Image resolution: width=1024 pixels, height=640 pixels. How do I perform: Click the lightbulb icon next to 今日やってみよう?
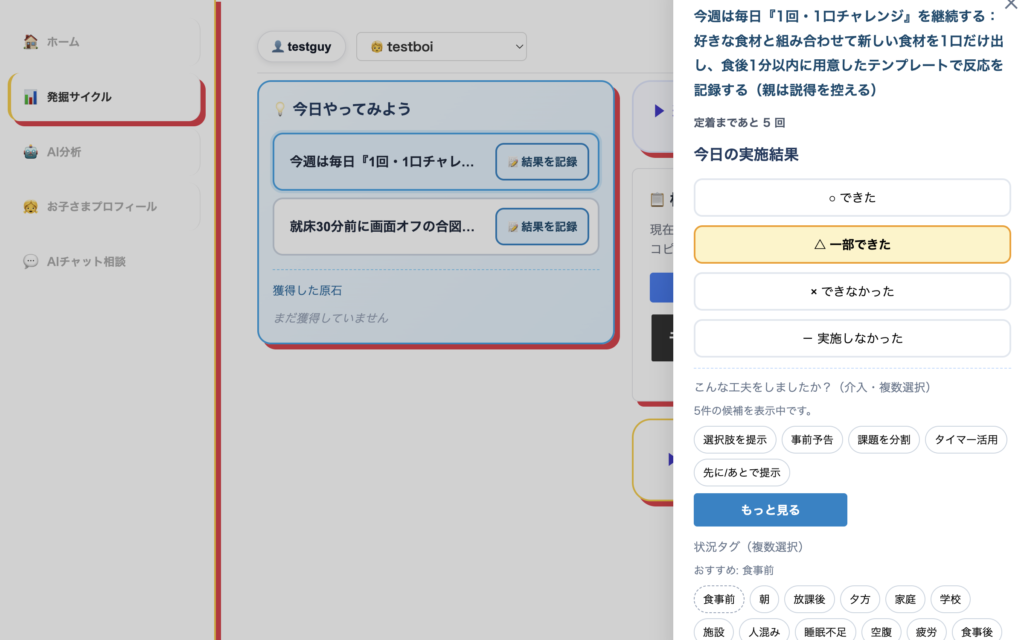(281, 109)
